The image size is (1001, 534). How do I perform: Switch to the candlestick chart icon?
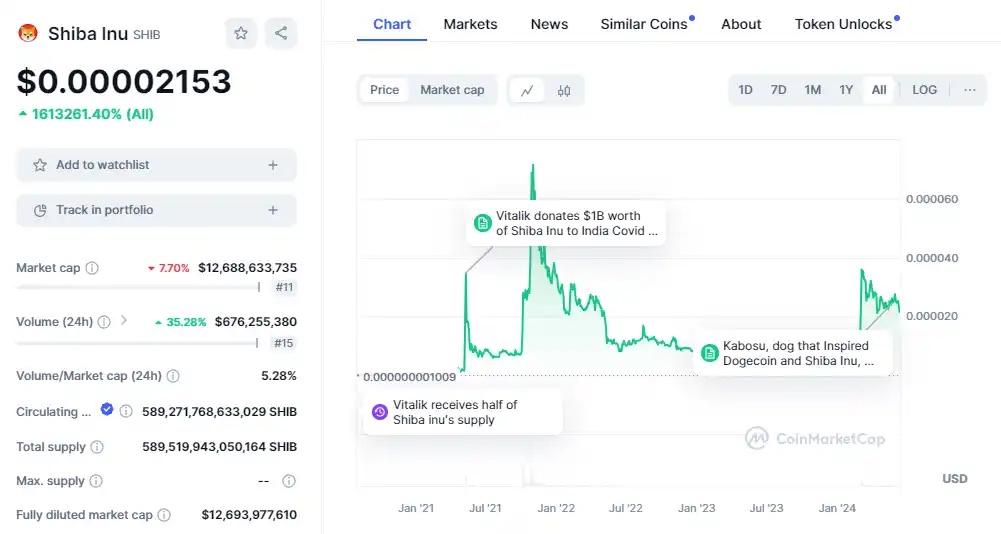564,90
